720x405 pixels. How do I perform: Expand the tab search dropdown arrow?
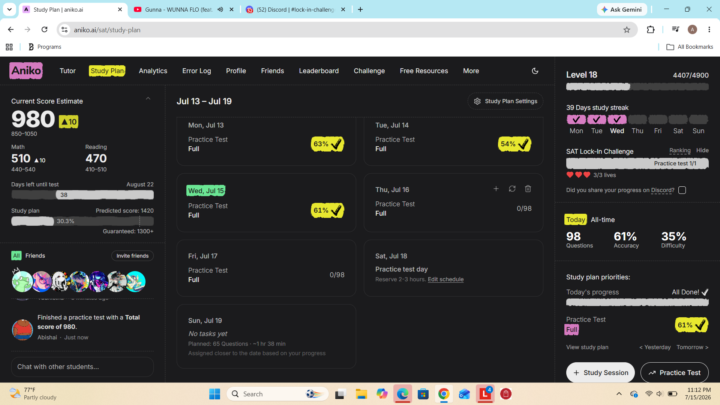pyautogui.click(x=9, y=9)
